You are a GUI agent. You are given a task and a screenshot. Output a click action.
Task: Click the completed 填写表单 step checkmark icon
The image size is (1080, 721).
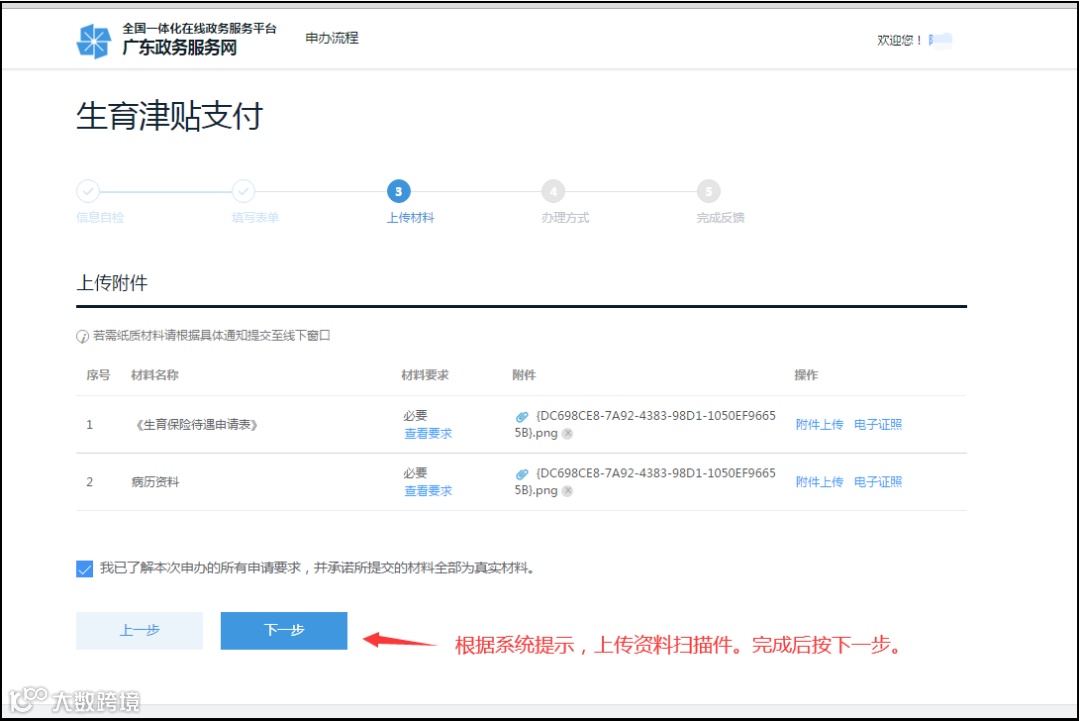[243, 191]
